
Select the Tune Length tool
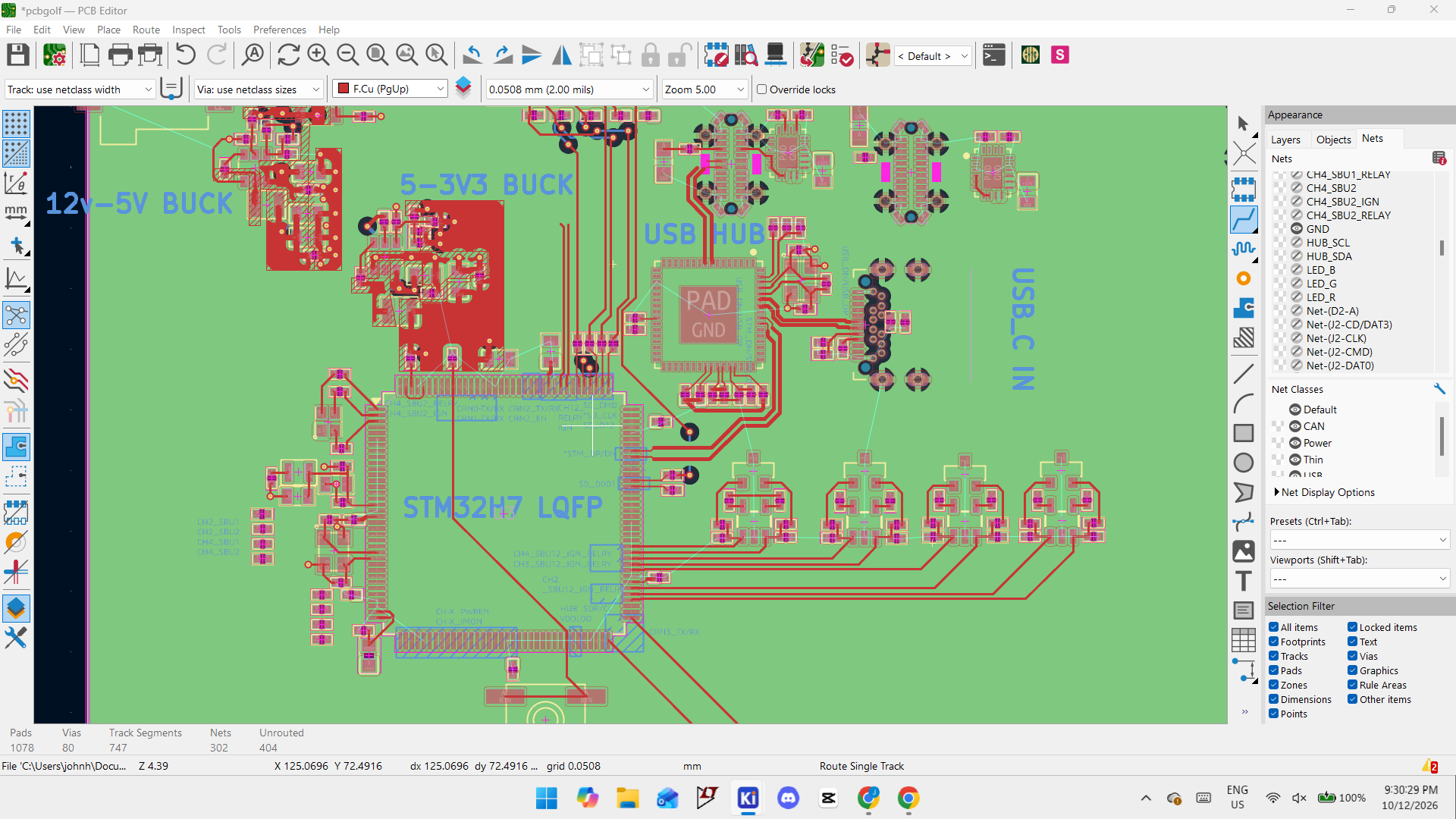pos(1244,249)
